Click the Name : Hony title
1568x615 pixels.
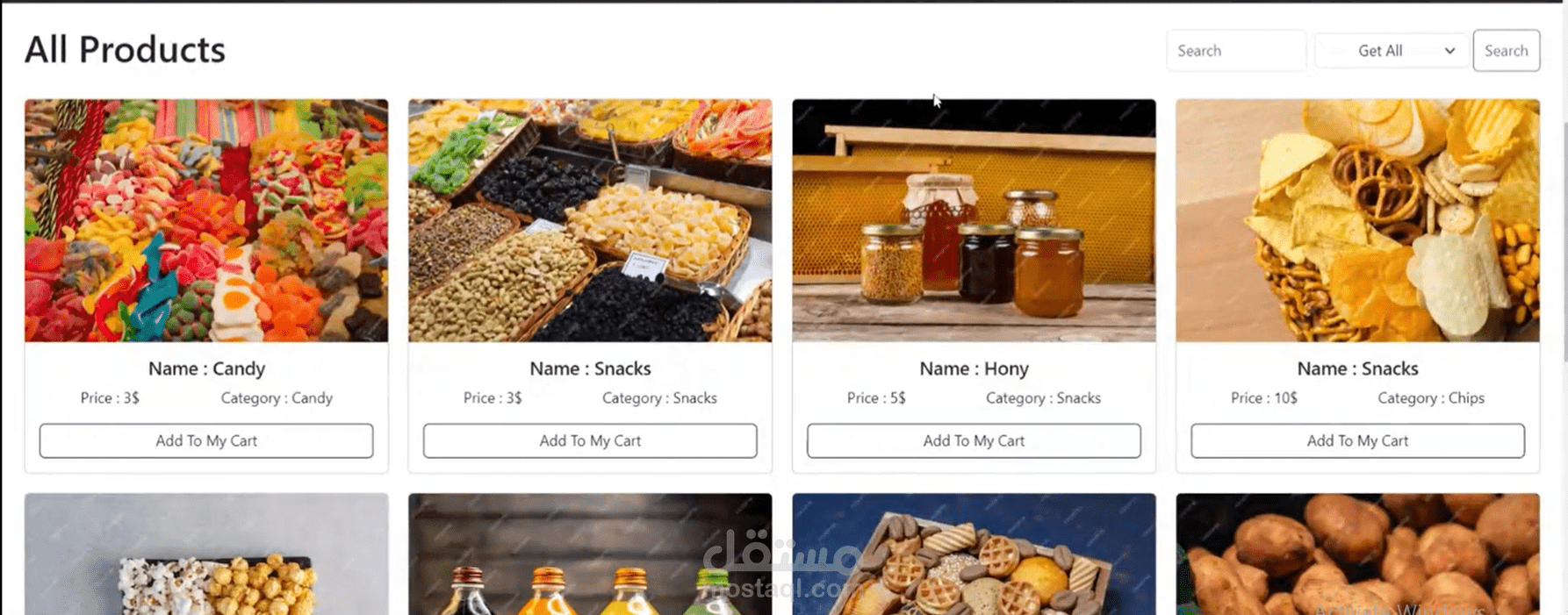[x=974, y=368]
